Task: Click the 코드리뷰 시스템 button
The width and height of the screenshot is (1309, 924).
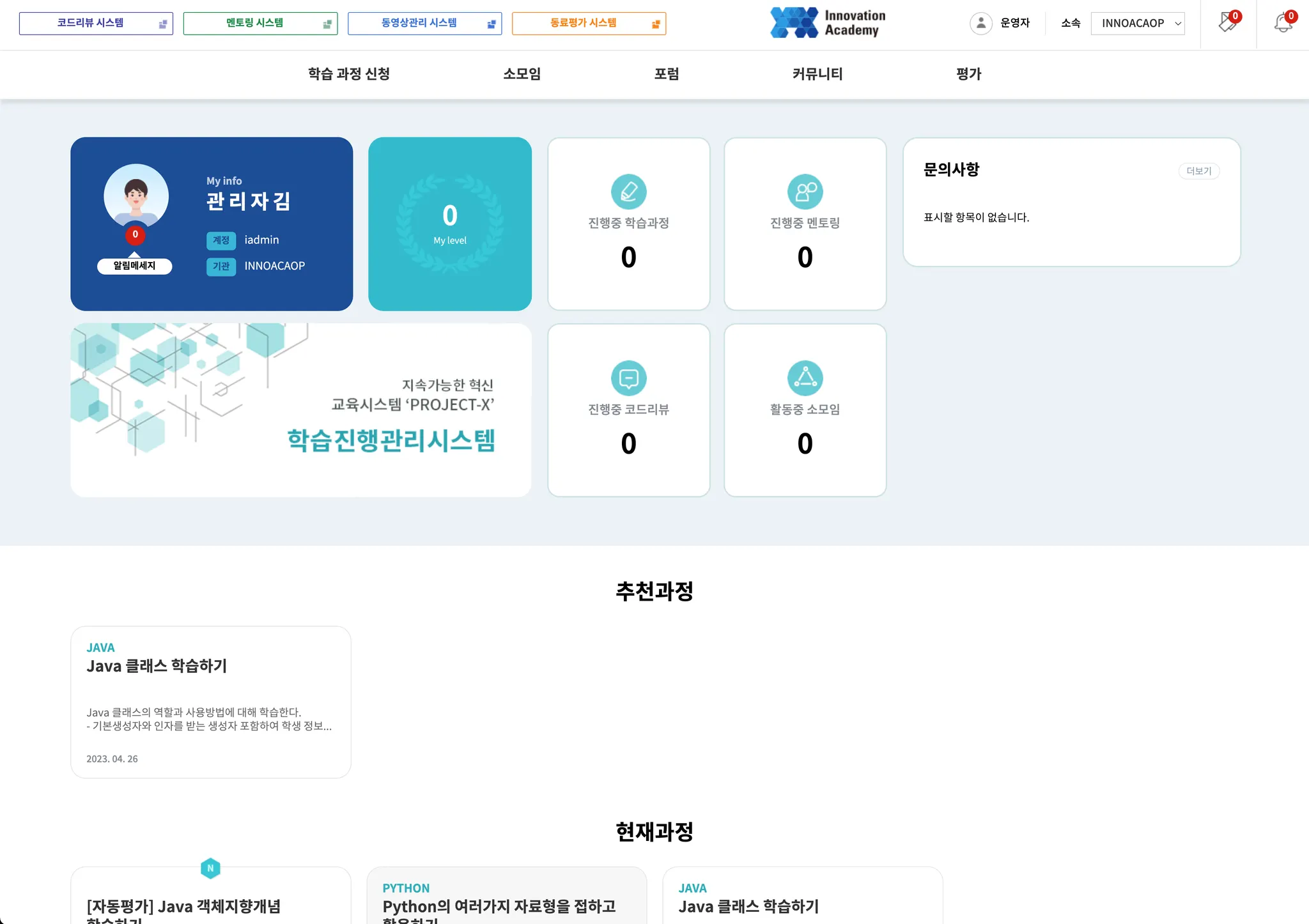Action: [96, 24]
